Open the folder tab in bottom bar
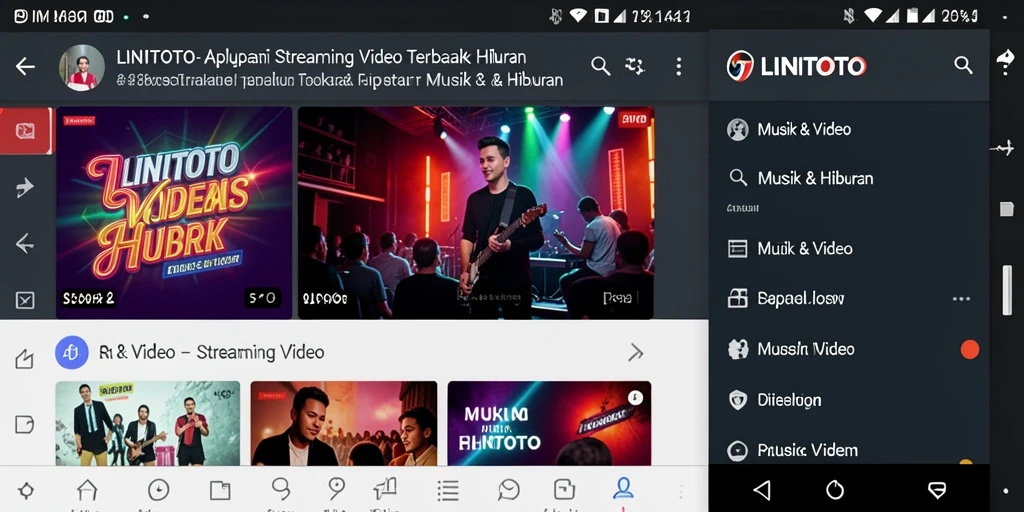1024x512 pixels. (220, 490)
